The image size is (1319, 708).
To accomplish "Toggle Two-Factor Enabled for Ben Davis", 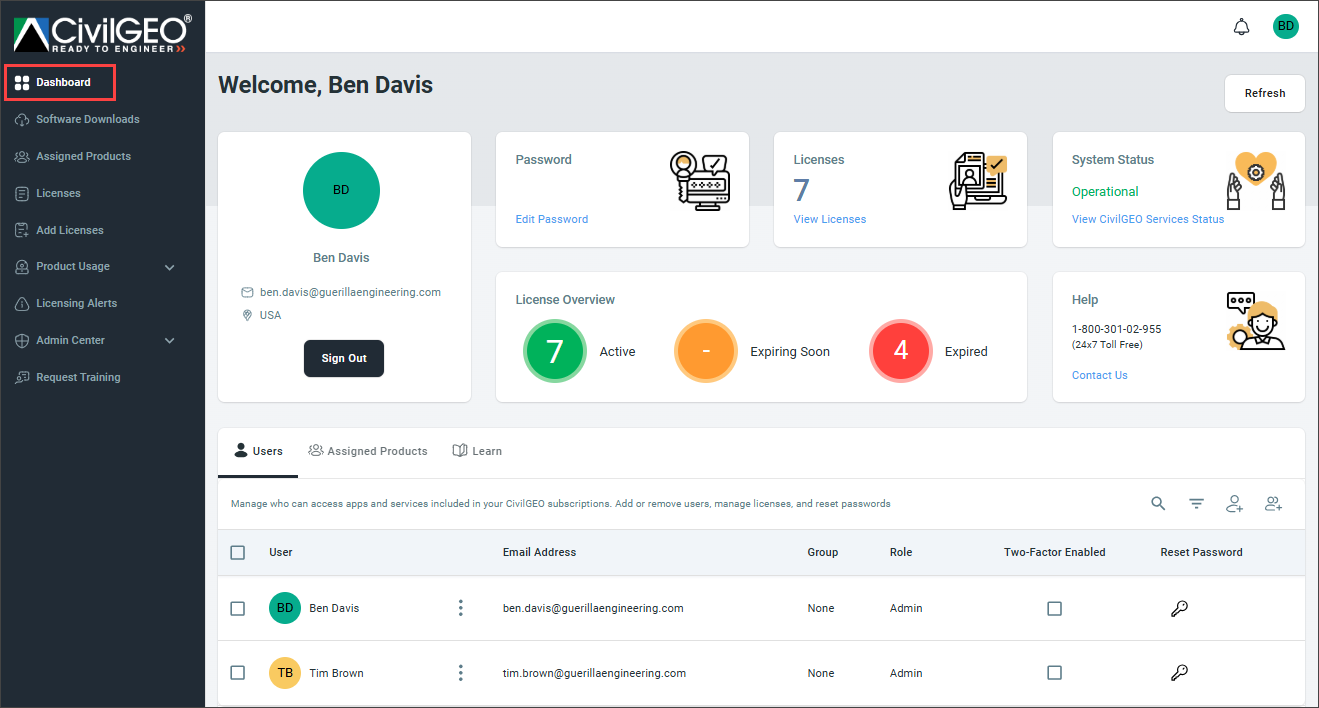I will point(1054,608).
